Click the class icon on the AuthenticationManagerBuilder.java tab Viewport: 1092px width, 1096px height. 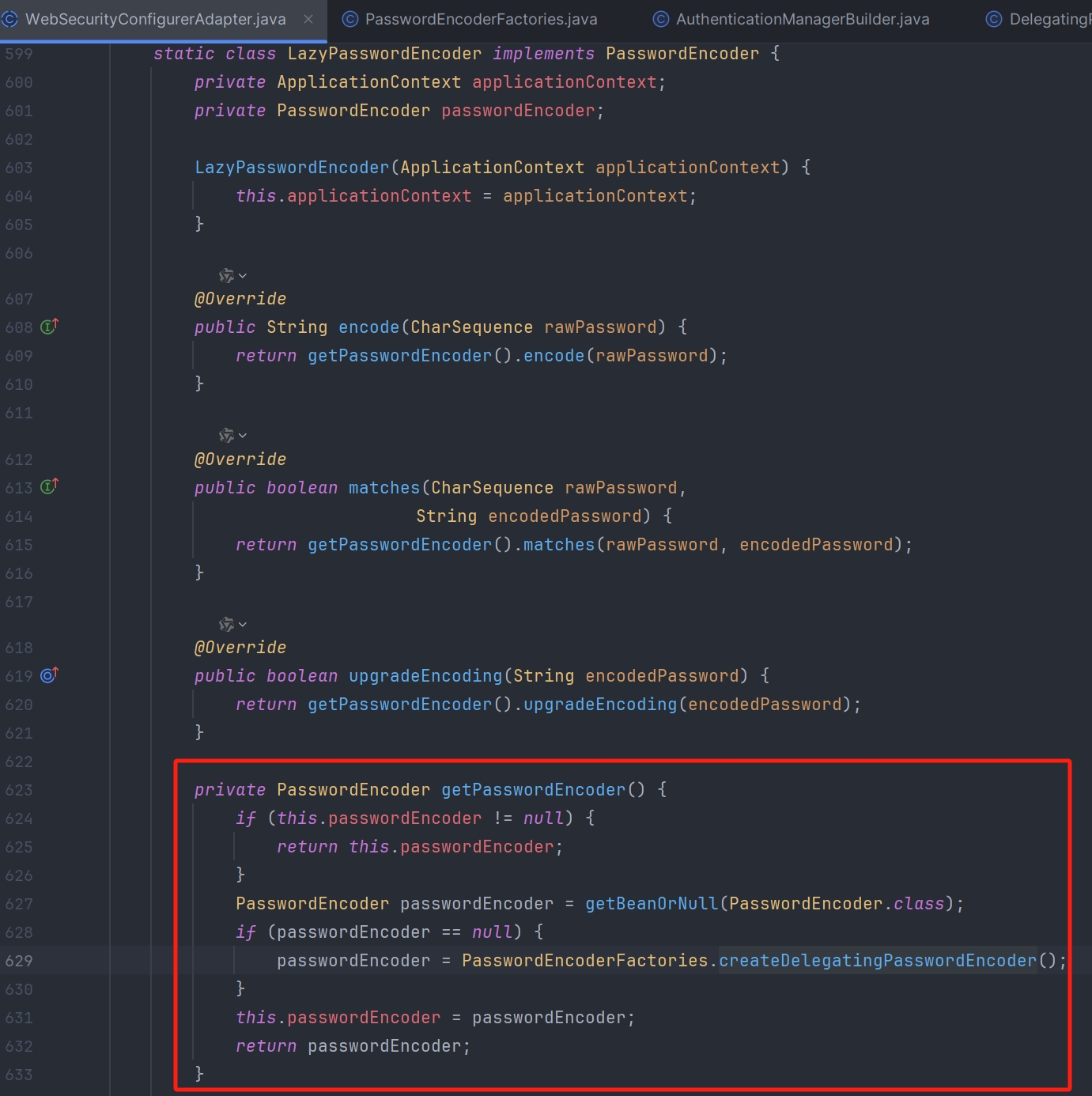[661, 19]
